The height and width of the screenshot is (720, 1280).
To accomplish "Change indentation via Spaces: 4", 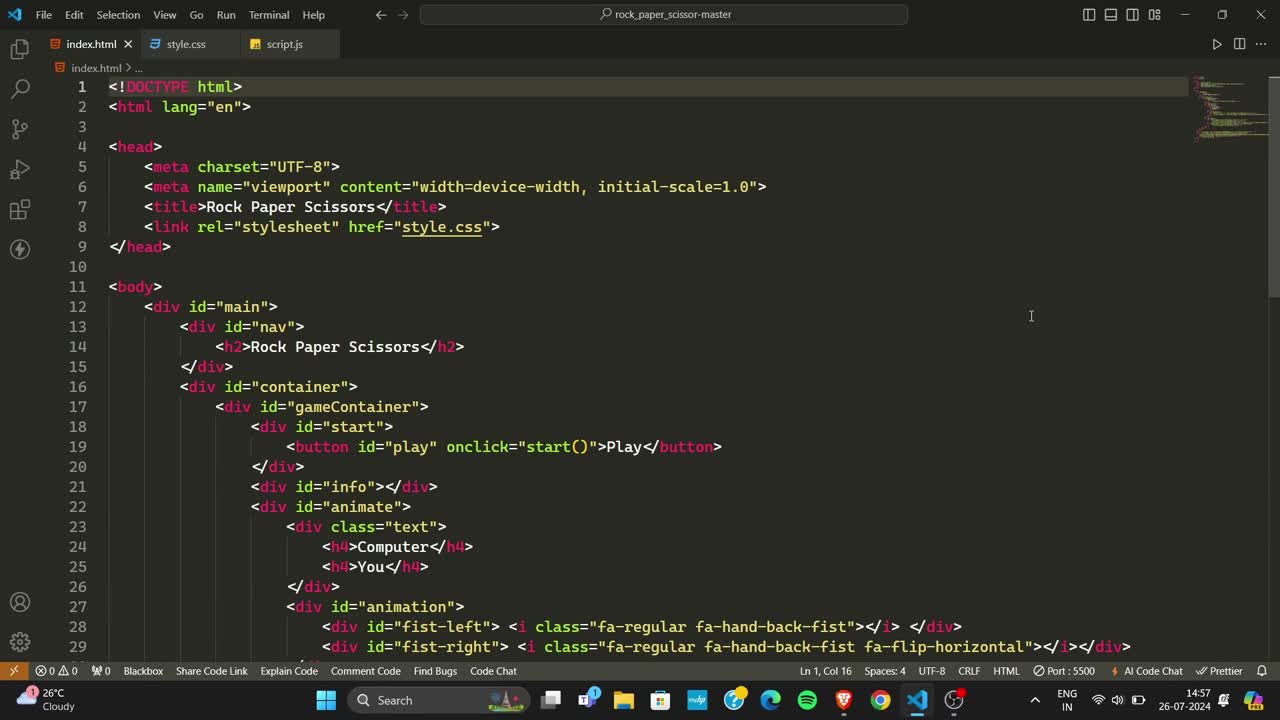I will 885,671.
